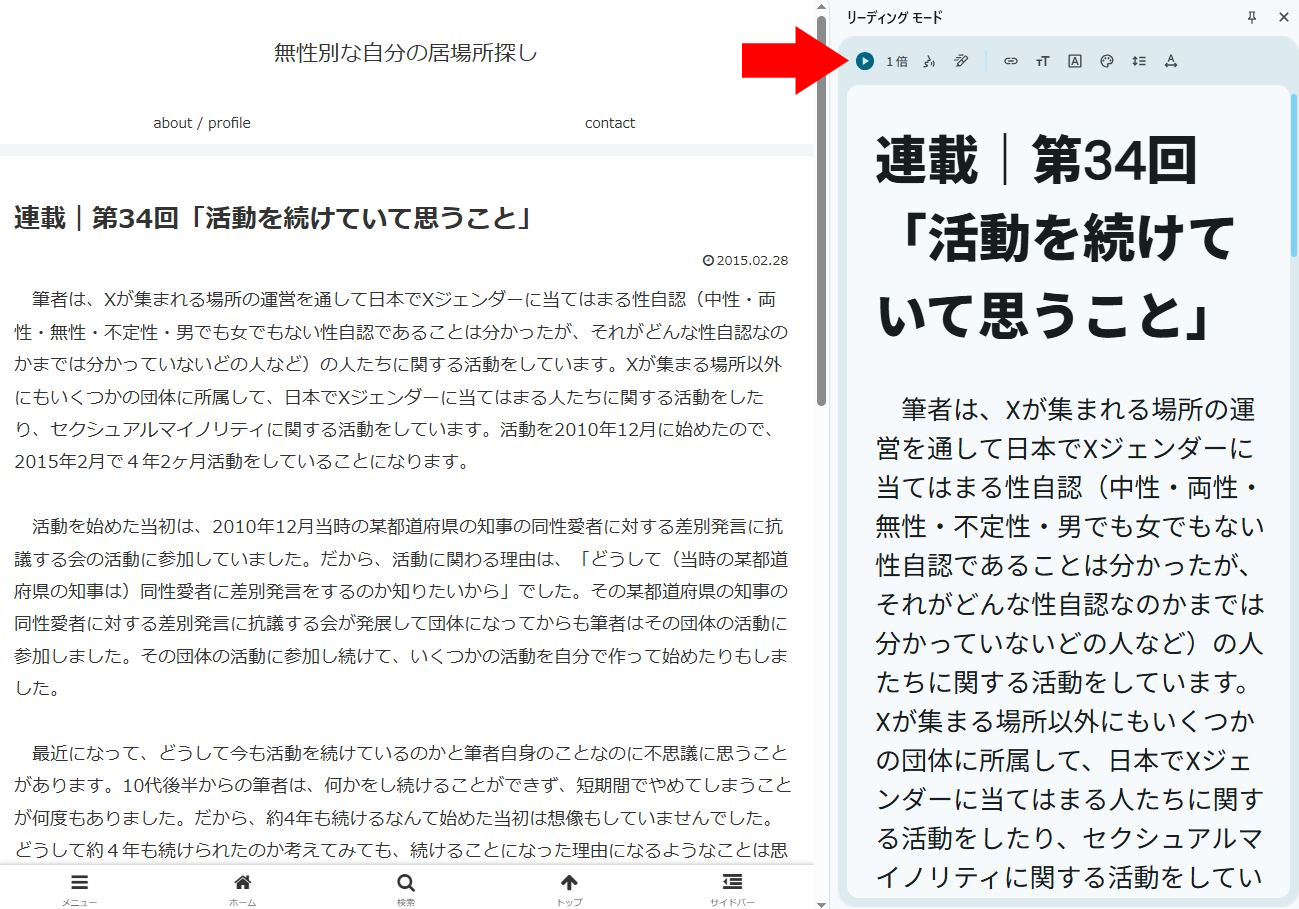Start read aloud with play button

click(865, 61)
